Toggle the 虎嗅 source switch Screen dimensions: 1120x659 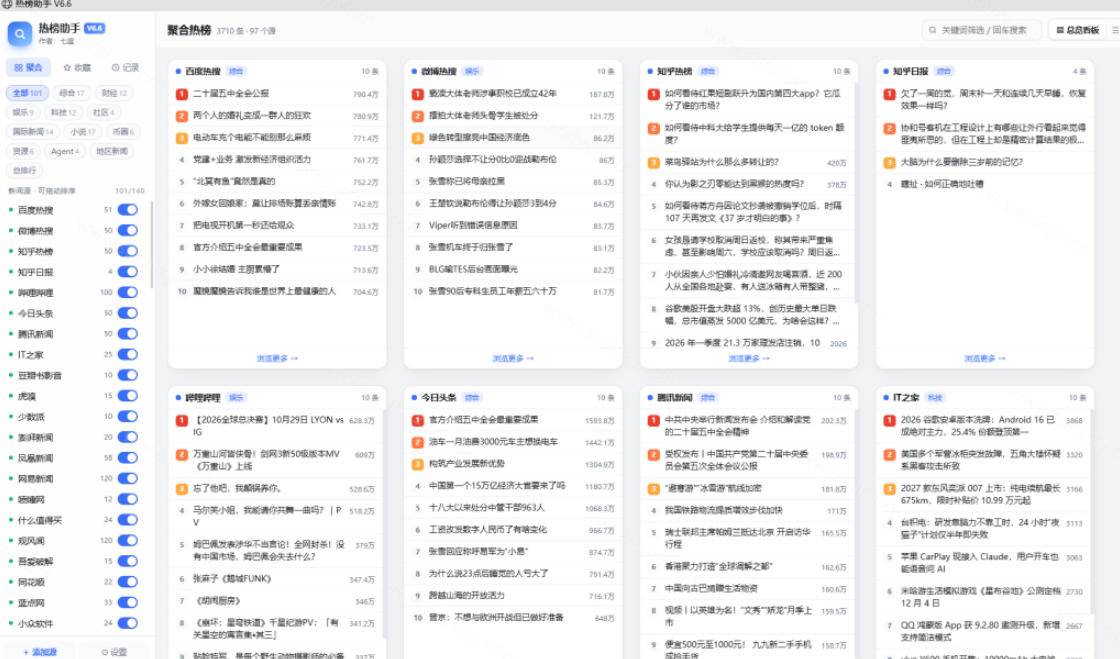(x=128, y=396)
